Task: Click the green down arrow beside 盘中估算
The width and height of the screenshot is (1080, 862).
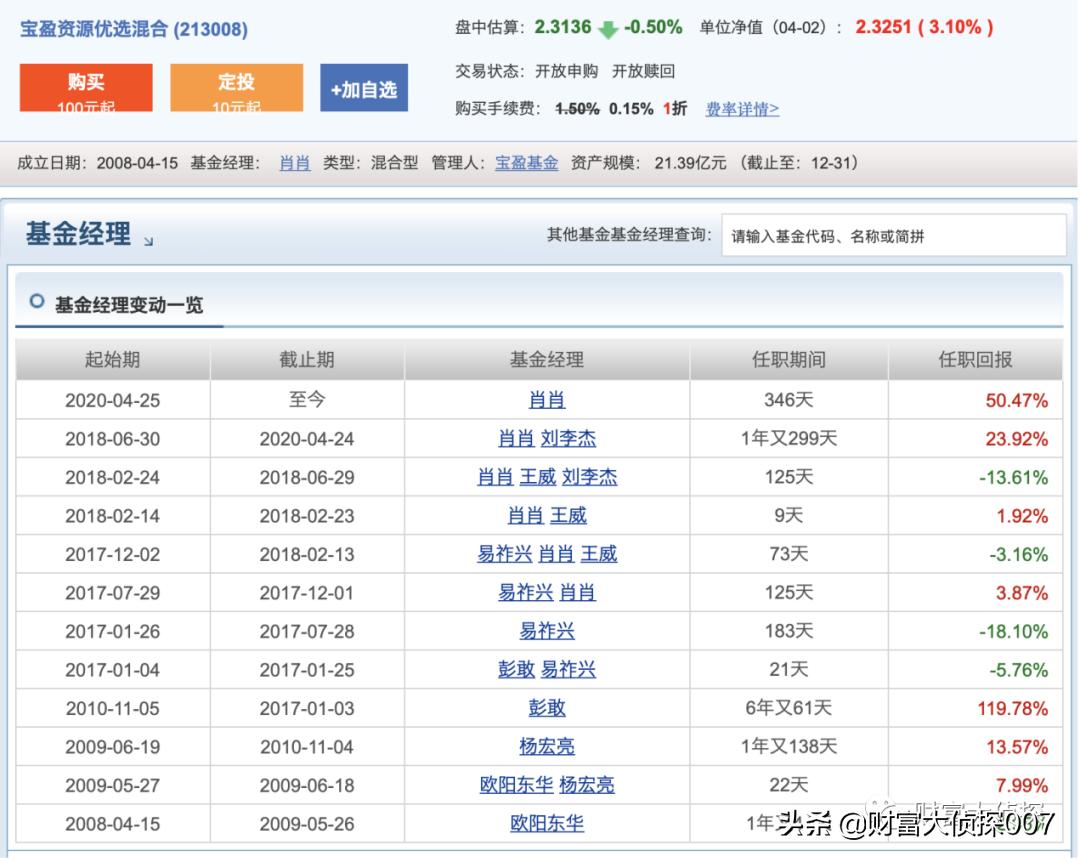Action: [x=610, y=29]
